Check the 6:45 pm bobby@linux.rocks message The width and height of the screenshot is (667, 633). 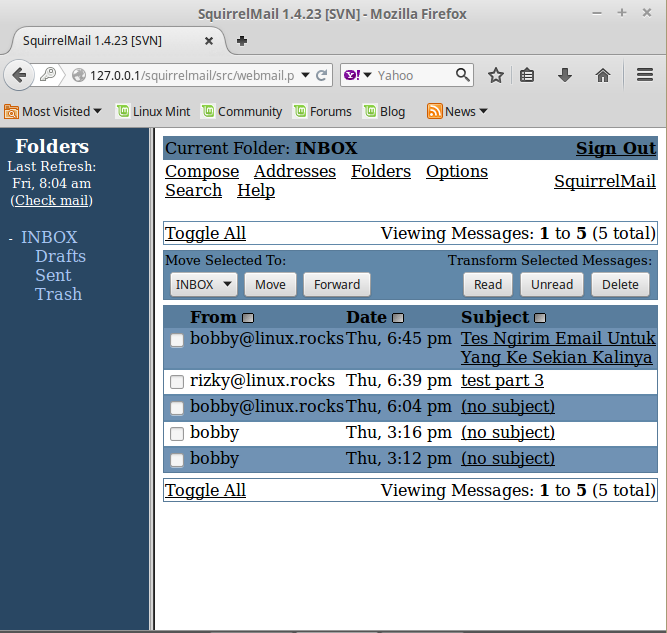[x=177, y=340]
